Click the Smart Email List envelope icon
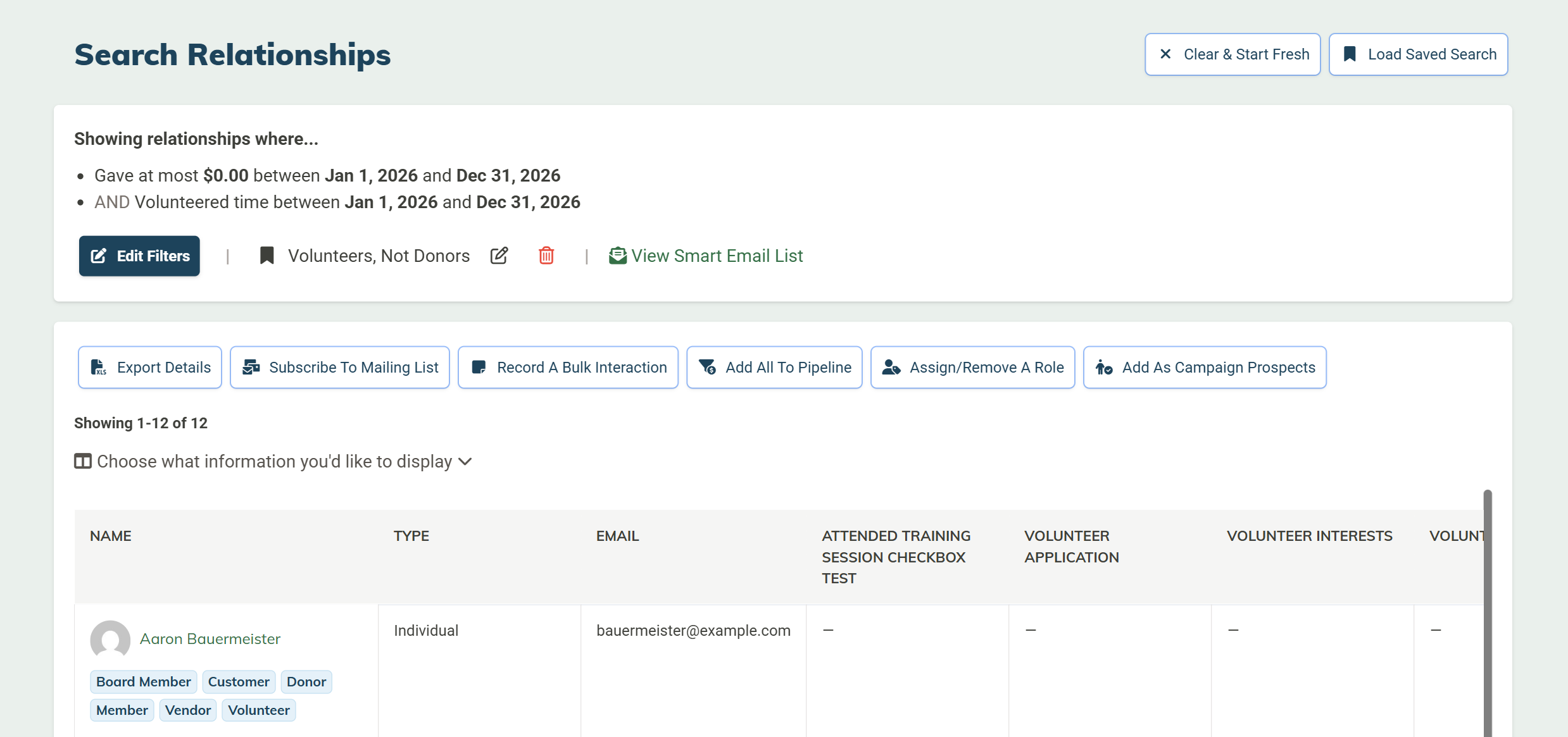1568x737 pixels. pos(617,256)
